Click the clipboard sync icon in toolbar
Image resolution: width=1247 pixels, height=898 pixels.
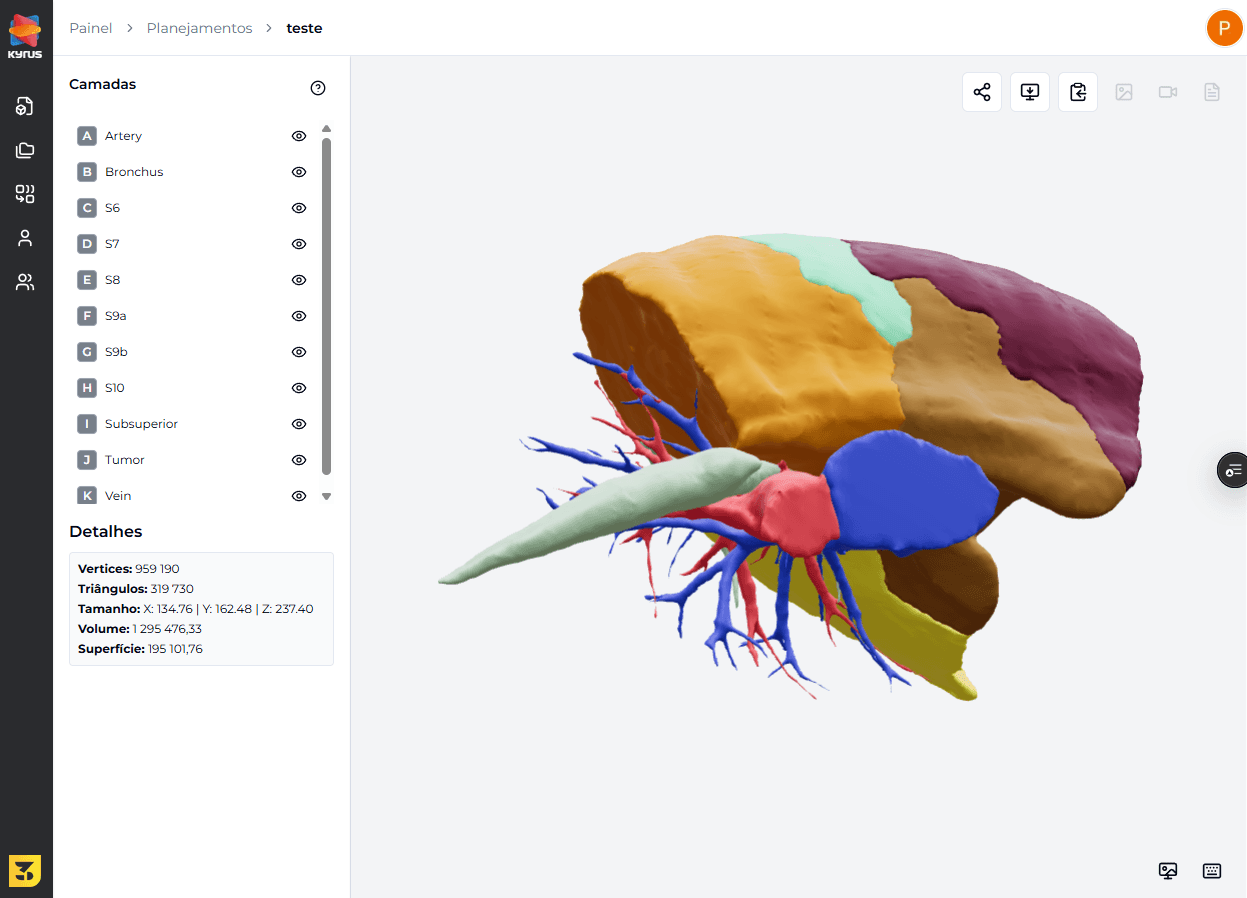pyautogui.click(x=1077, y=92)
